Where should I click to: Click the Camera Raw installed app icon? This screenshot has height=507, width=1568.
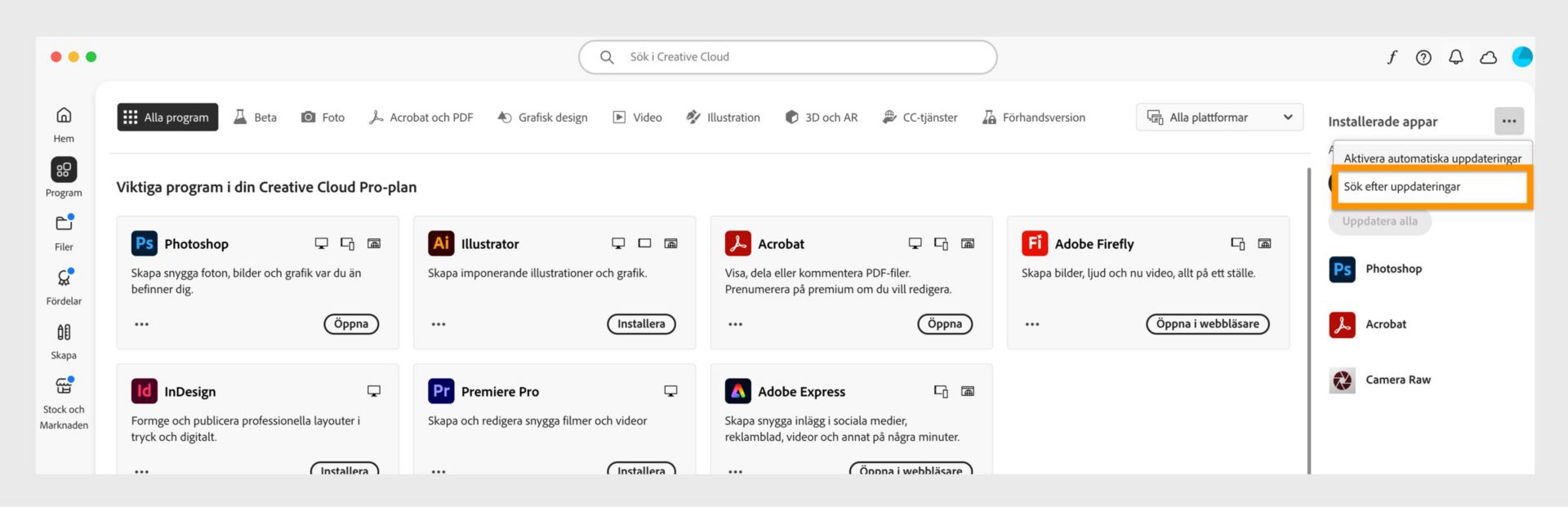tap(1342, 380)
